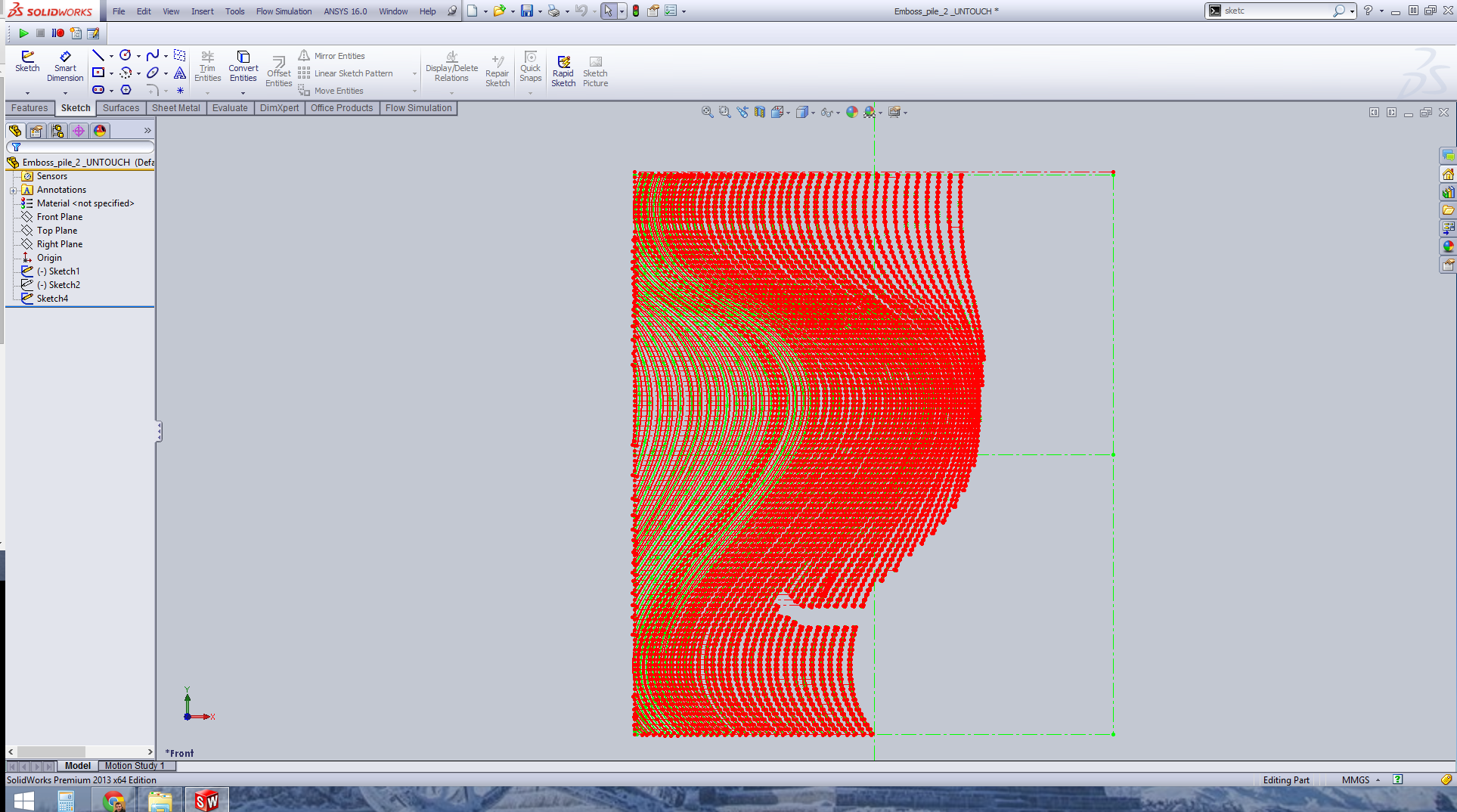Open the DisplayManager tab icon

point(100,131)
